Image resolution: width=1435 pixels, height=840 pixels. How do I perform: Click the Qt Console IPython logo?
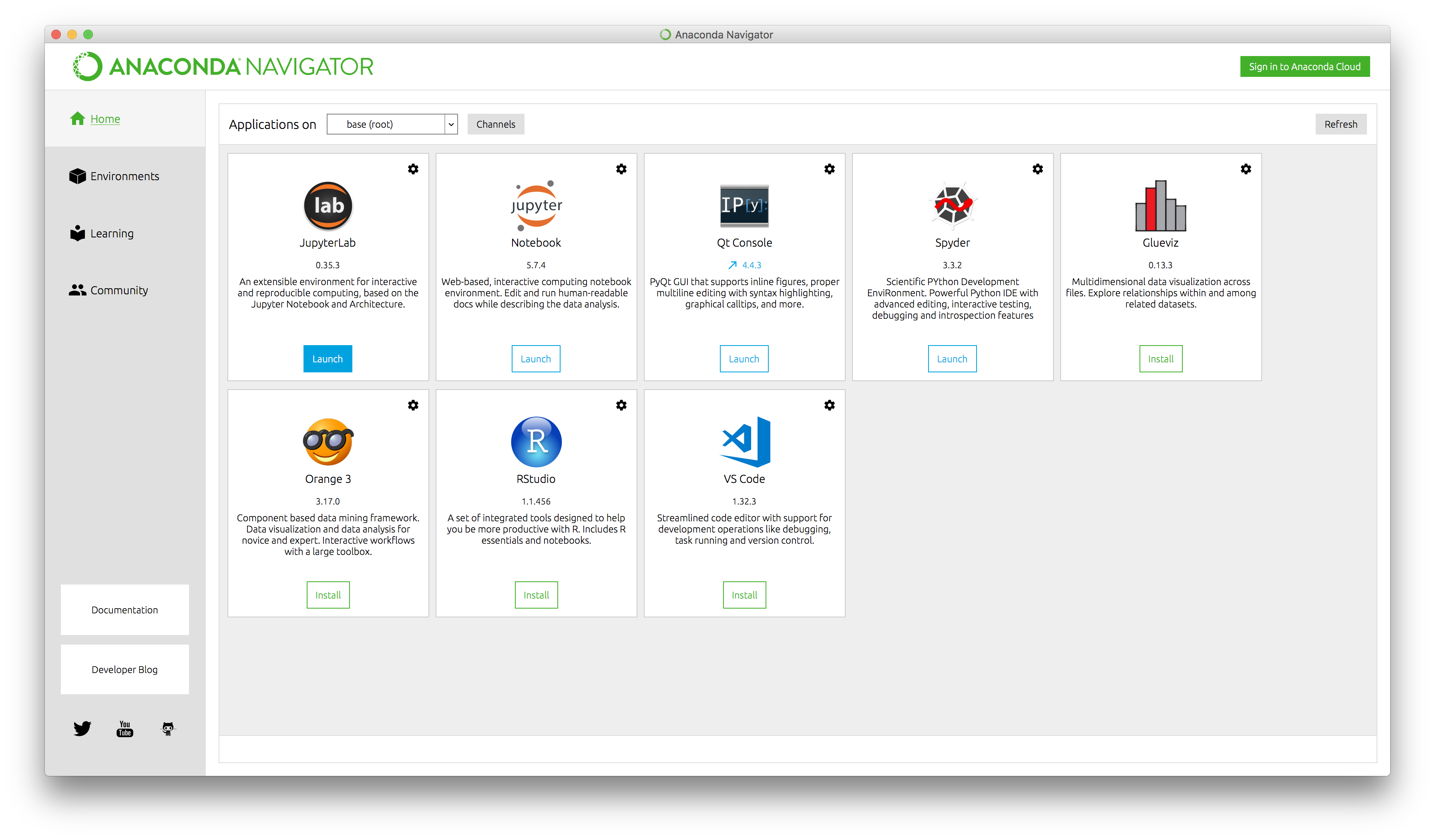[744, 205]
